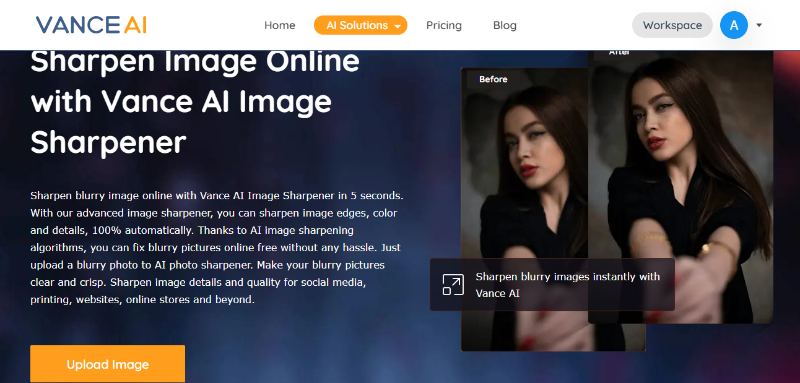
Task: Expand the AI Solutions dropdown menu
Action: [361, 25]
